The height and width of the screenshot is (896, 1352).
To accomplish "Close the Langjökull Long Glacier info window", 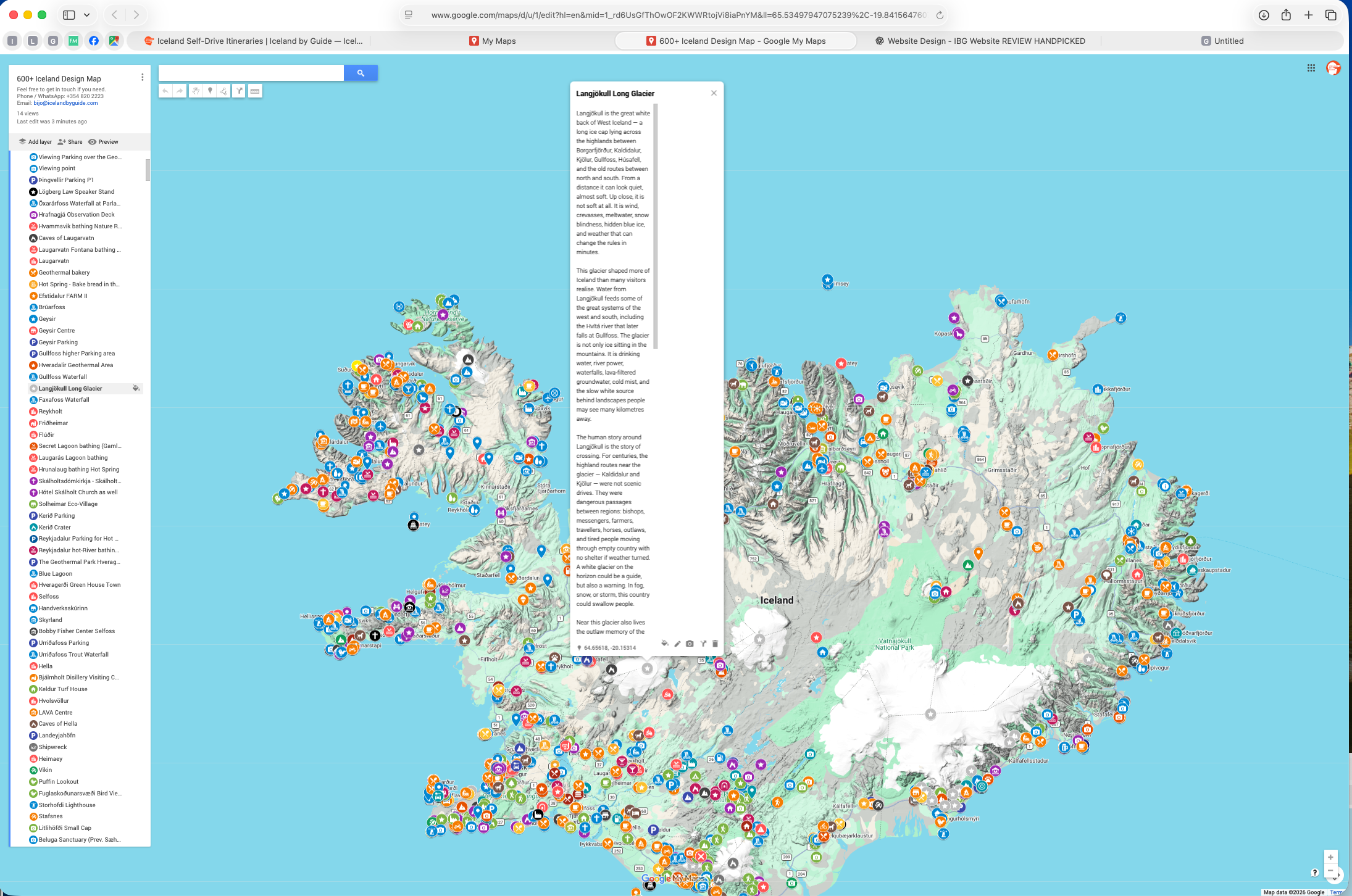I will click(x=714, y=93).
